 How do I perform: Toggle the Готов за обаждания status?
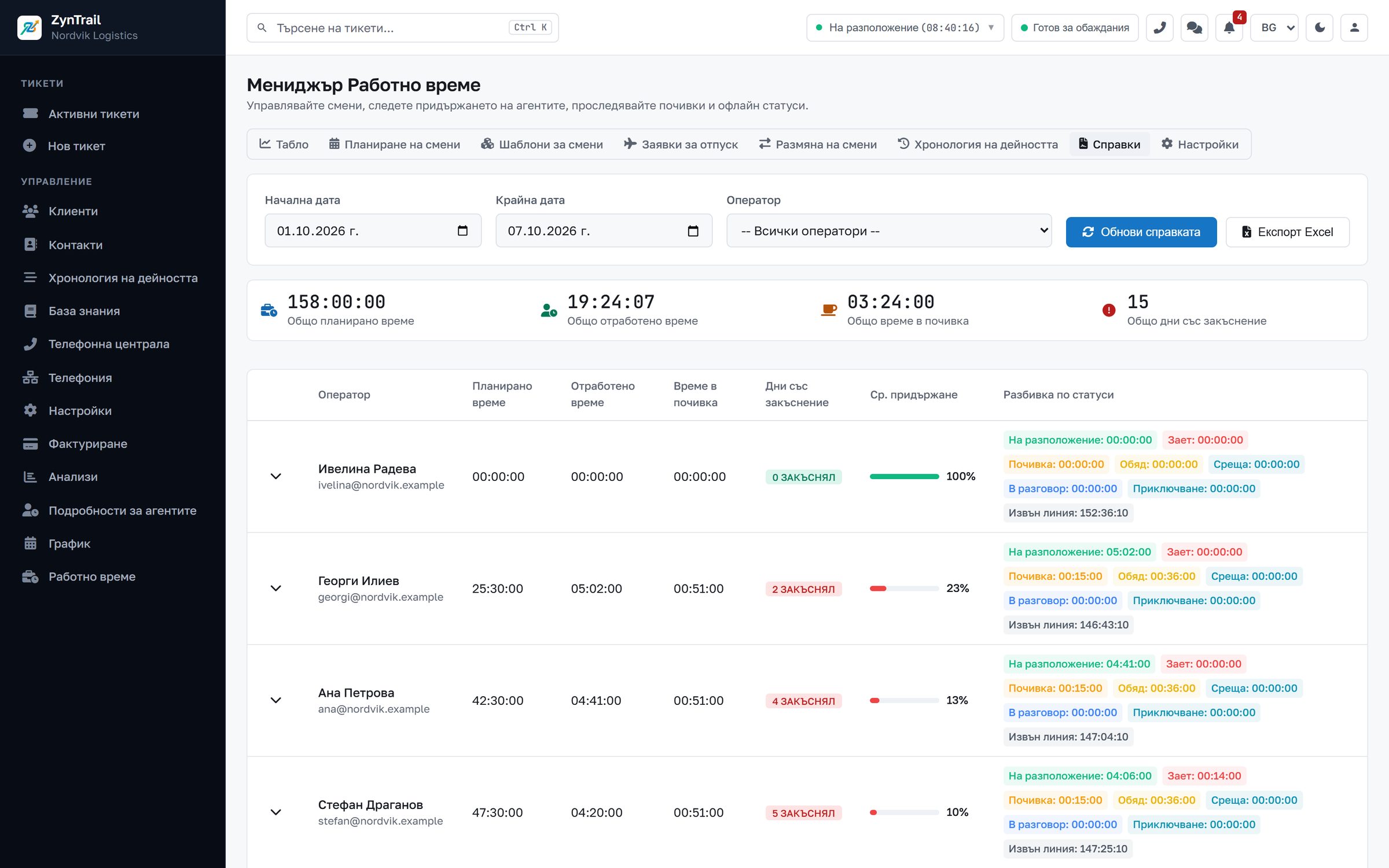coord(1075,28)
